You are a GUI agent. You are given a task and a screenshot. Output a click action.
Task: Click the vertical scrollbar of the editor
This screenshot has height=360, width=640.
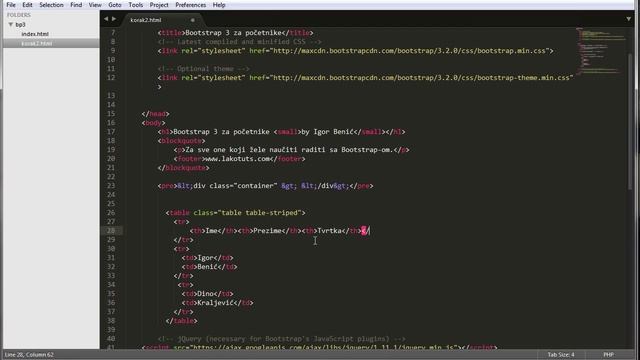630,122
